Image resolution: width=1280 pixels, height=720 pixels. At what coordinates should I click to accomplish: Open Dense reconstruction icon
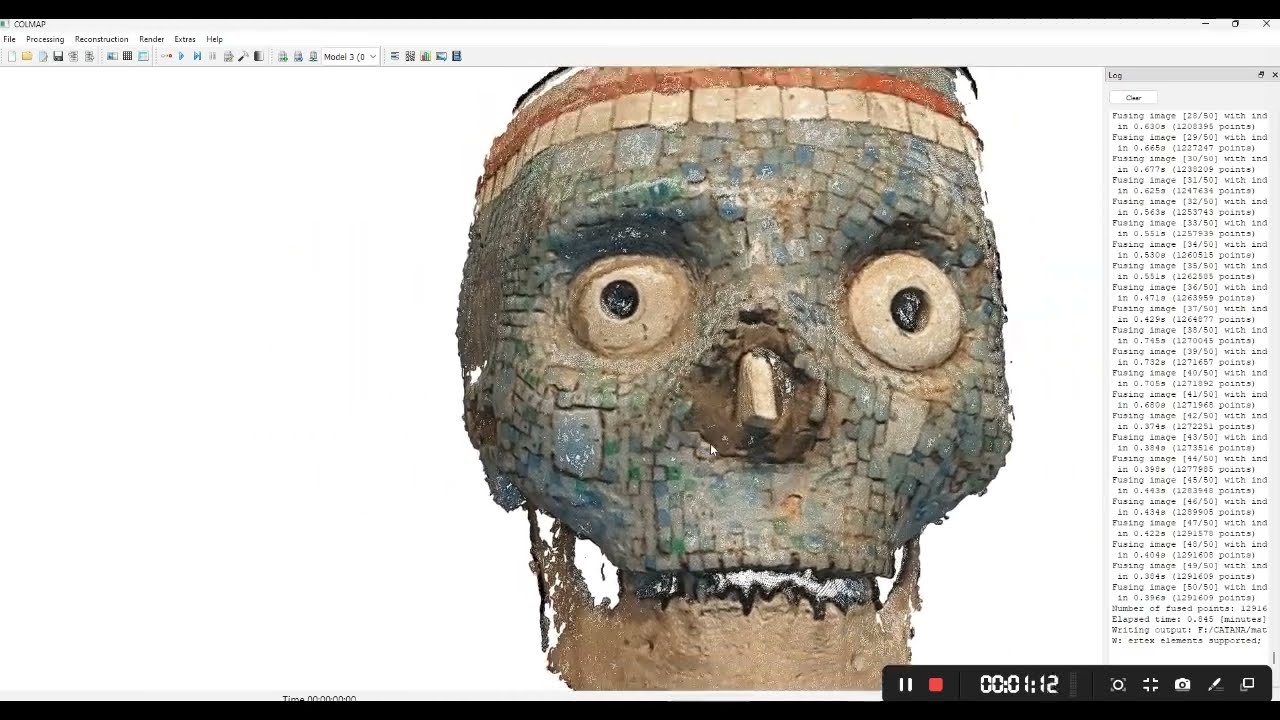(259, 57)
